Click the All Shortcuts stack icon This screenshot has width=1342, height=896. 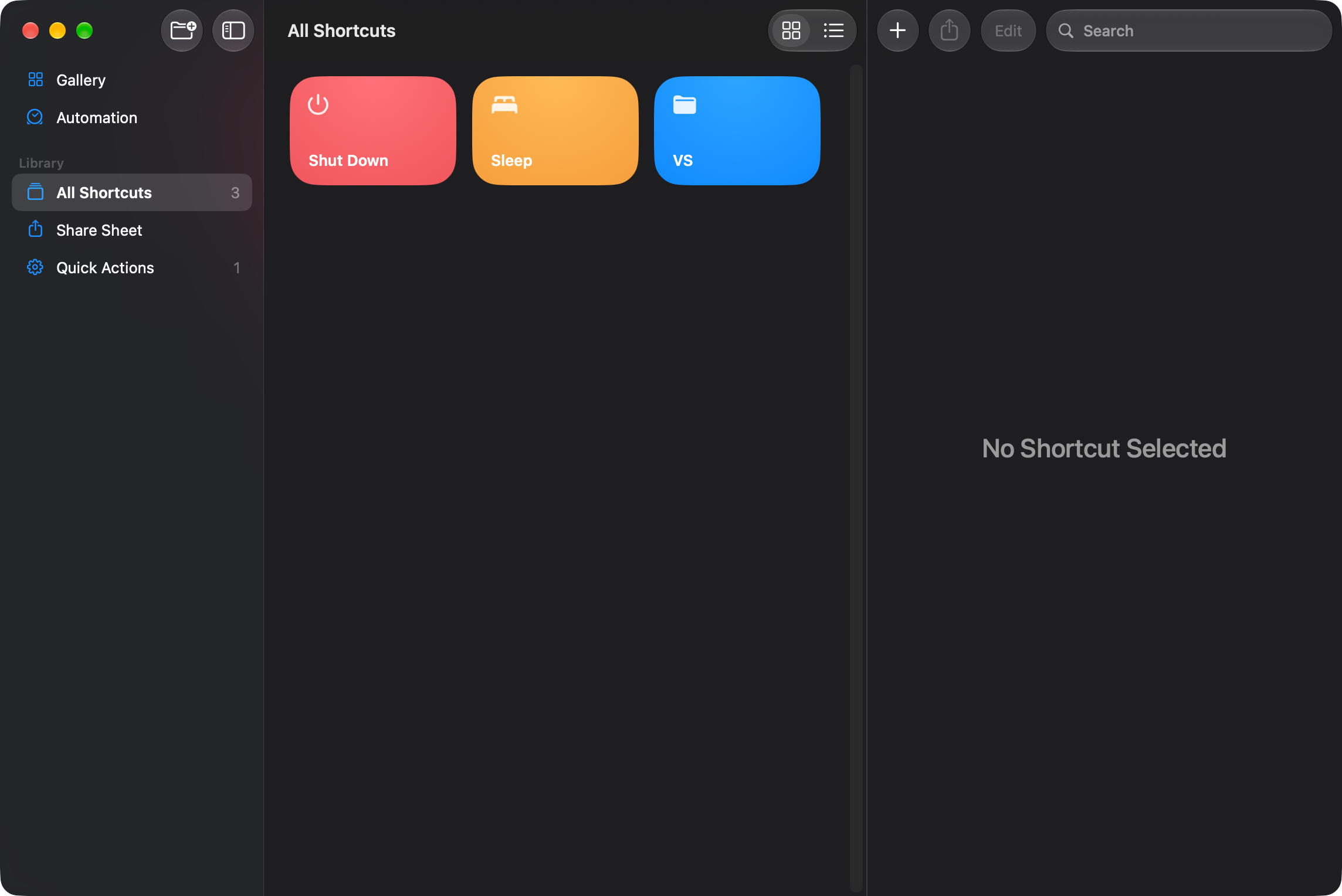(35, 192)
